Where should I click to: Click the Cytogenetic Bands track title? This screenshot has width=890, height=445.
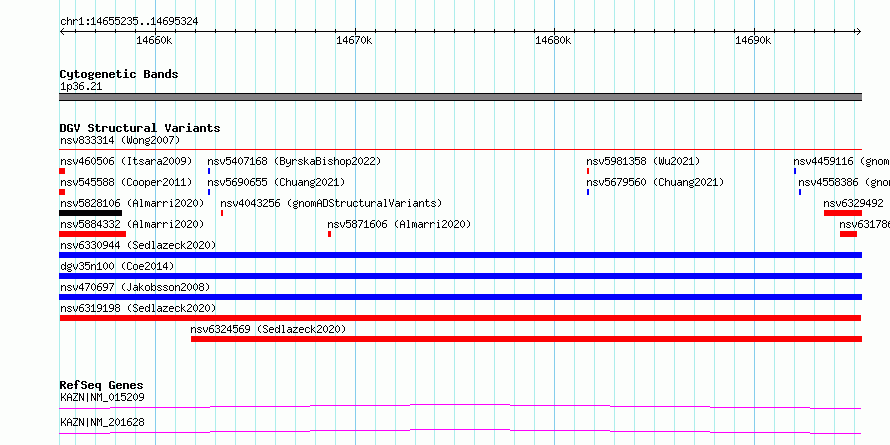click(119, 74)
